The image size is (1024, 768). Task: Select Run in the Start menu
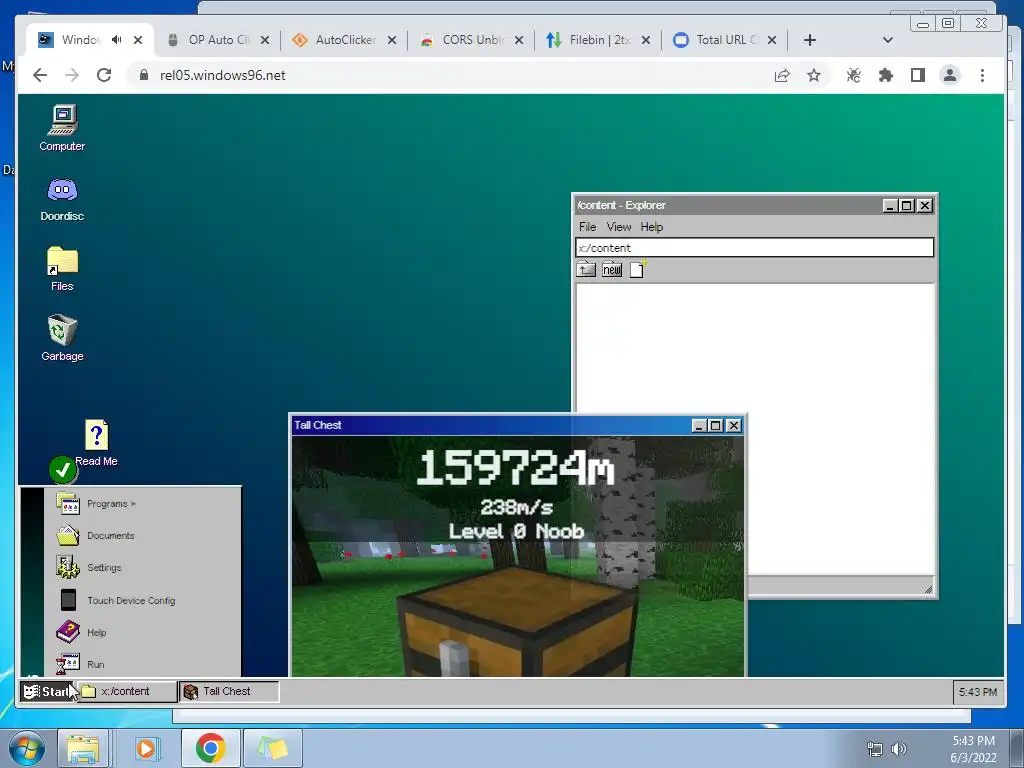click(143, 664)
